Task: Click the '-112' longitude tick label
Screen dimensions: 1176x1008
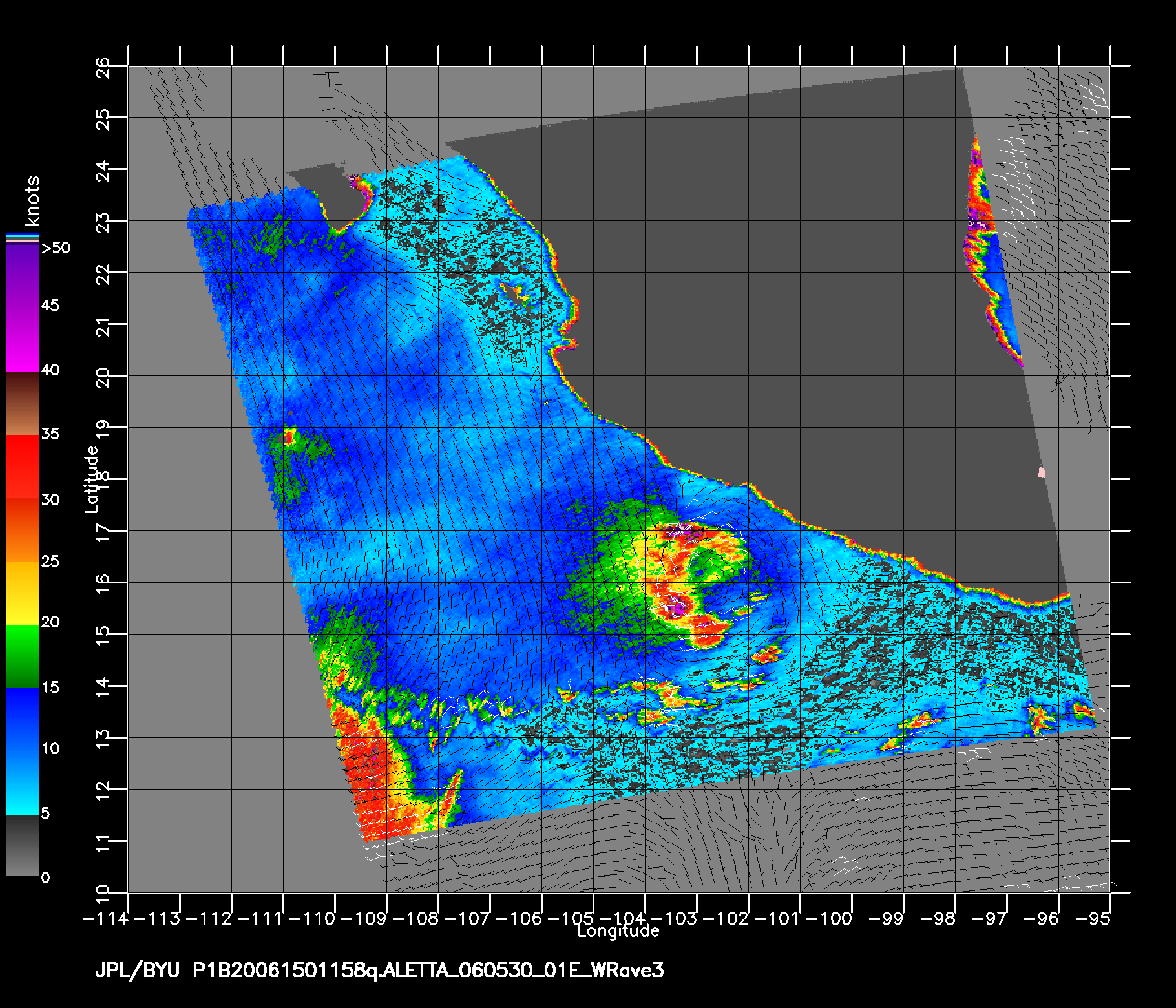Action: (x=209, y=919)
